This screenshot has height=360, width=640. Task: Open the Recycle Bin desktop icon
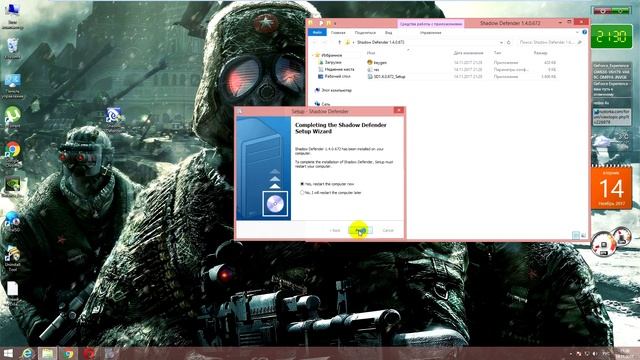click(x=12, y=48)
